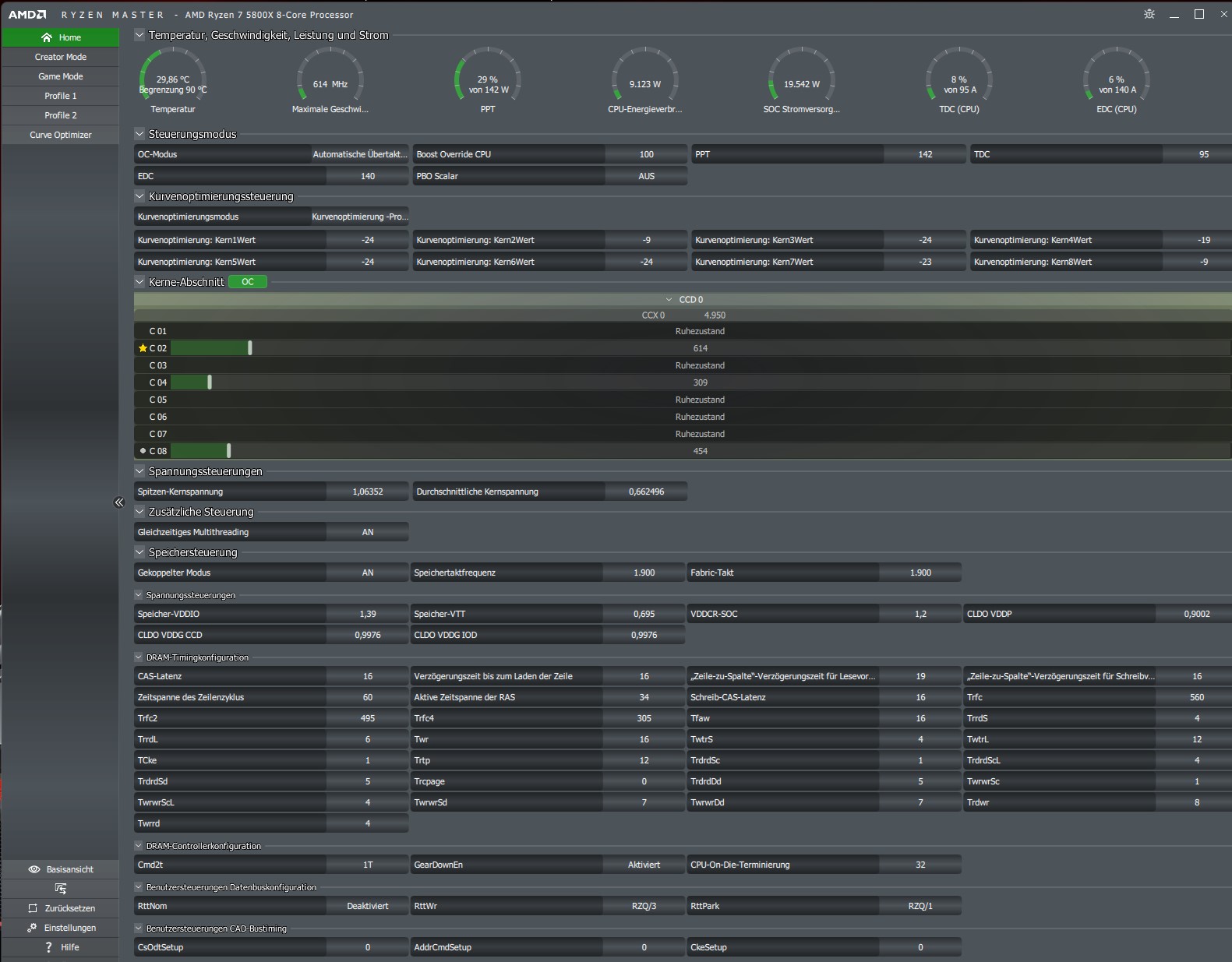Open the OC-Modus value dropdown
Screen dimensions: 1232x962
[x=360, y=155]
